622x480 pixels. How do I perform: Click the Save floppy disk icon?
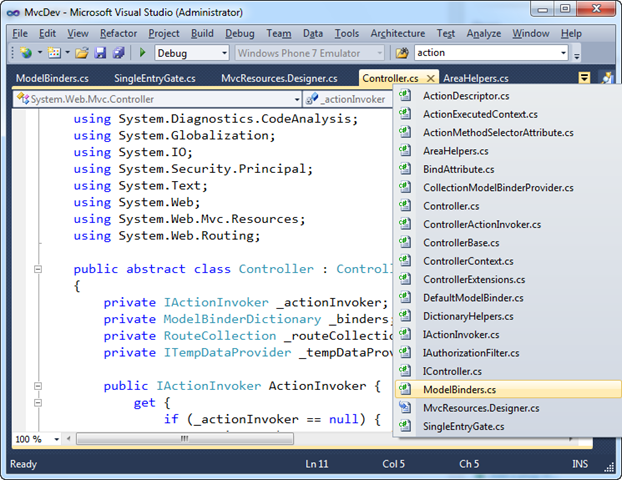point(100,53)
